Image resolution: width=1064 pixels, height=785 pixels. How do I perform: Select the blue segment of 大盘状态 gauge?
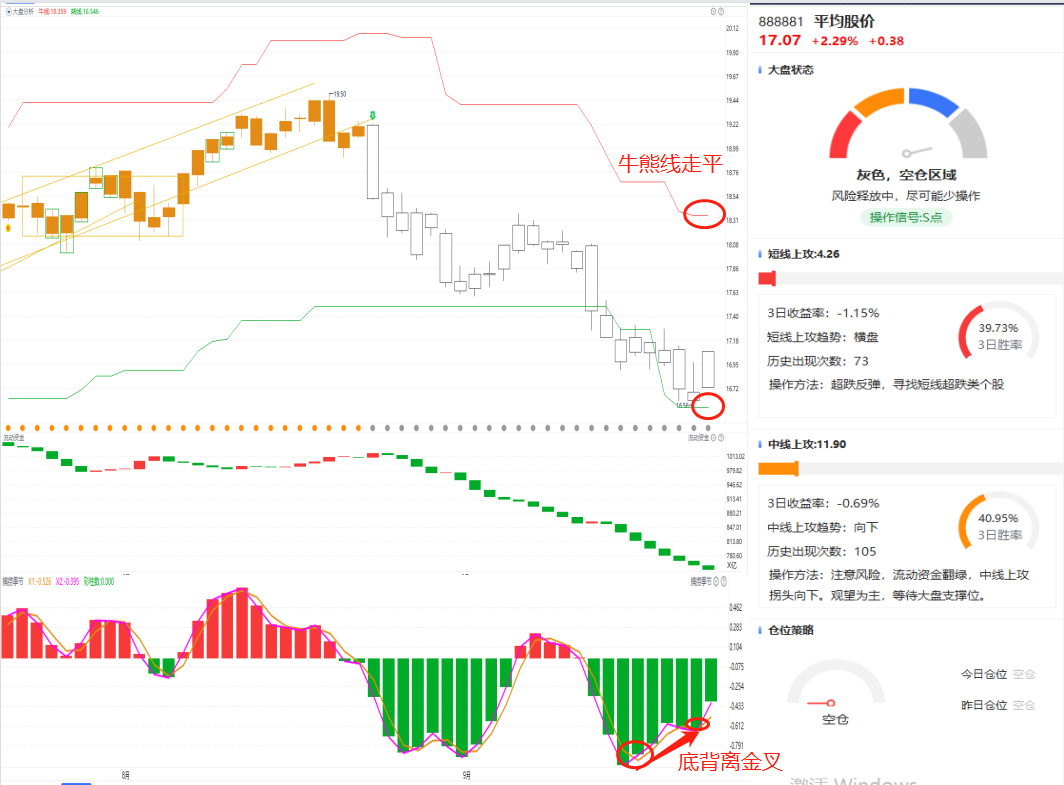(934, 101)
